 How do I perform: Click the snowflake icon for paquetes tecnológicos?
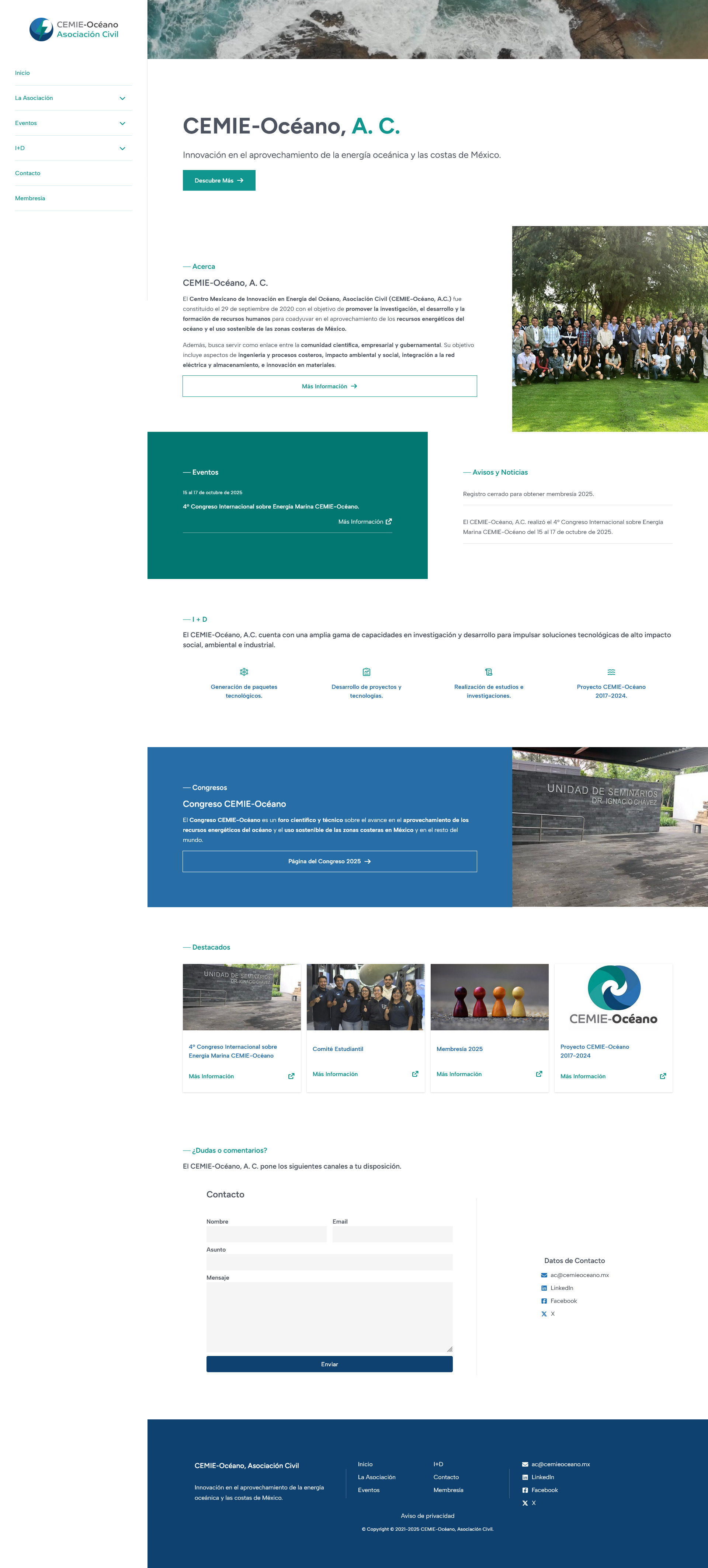click(x=243, y=672)
